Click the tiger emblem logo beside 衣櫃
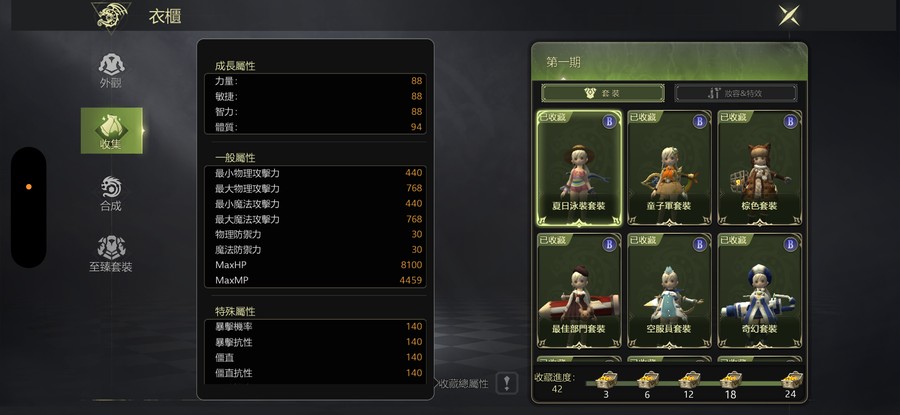 pos(111,16)
